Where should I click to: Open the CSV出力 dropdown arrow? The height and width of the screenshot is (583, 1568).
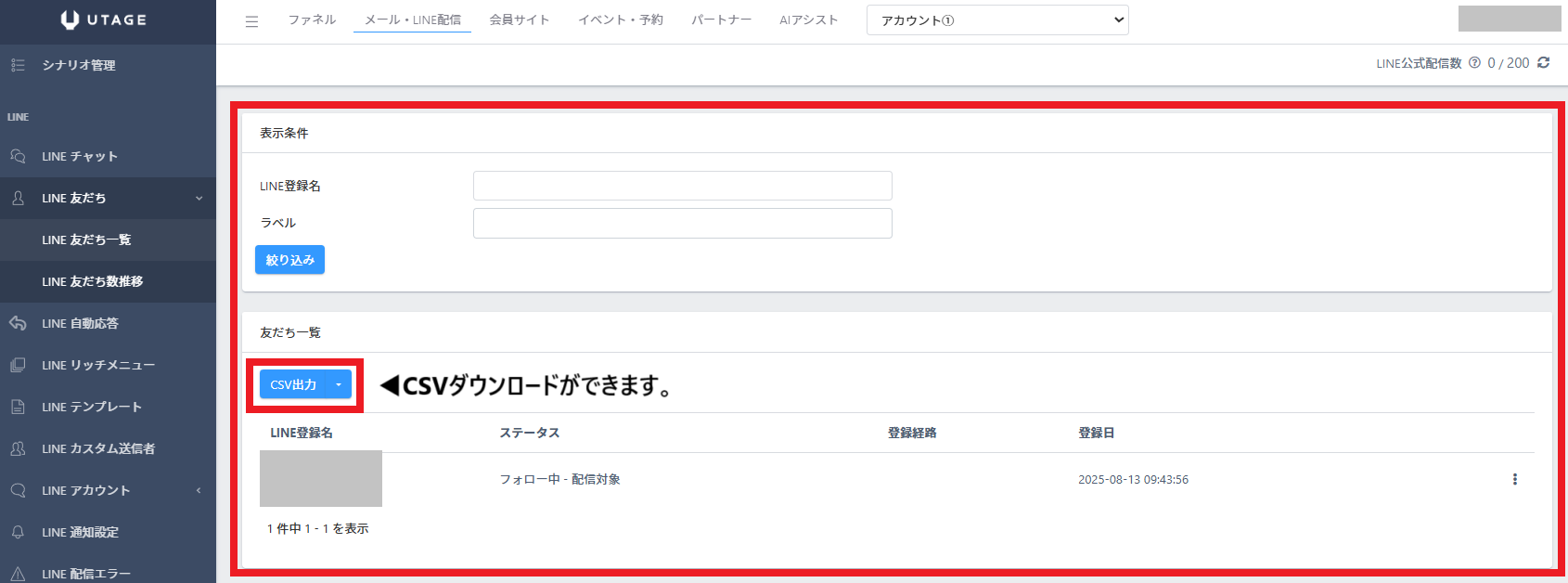click(x=339, y=384)
